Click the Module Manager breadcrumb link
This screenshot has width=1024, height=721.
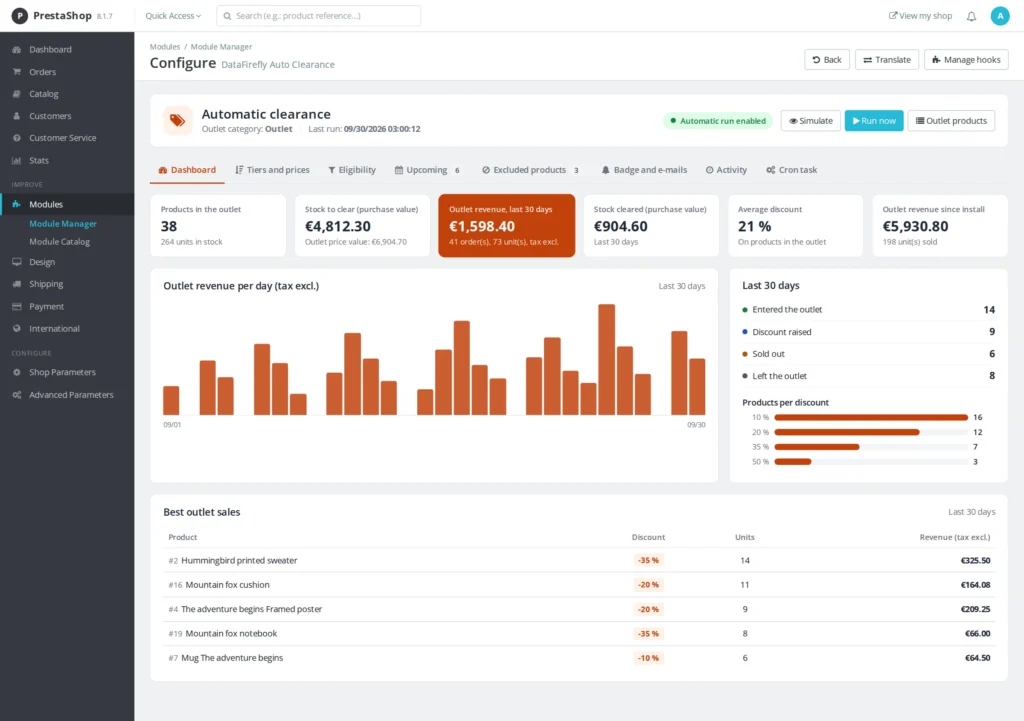pyautogui.click(x=221, y=46)
